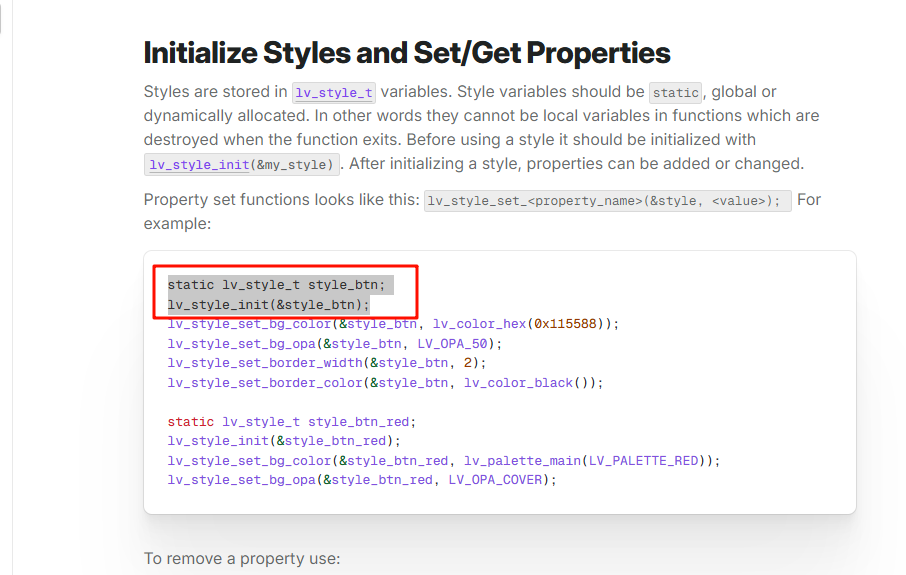Click the highlighted 'static lv_style_t style_btn;' line
This screenshot has width=906, height=575.
(x=276, y=285)
